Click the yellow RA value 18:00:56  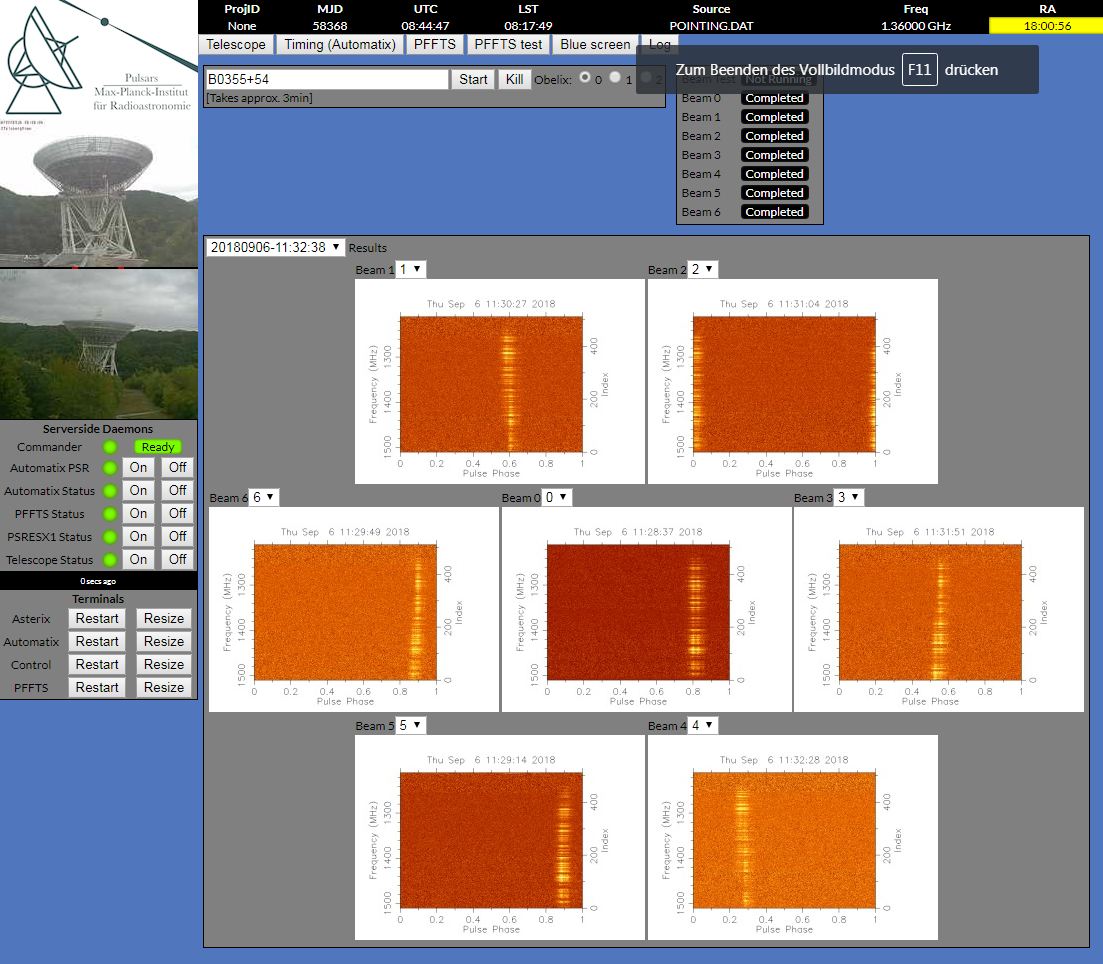tap(1046, 26)
